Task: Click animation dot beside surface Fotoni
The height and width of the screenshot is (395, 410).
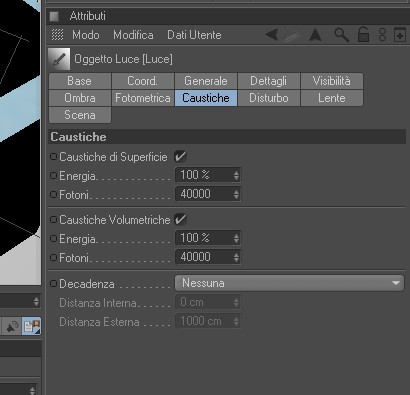Action: (x=53, y=194)
